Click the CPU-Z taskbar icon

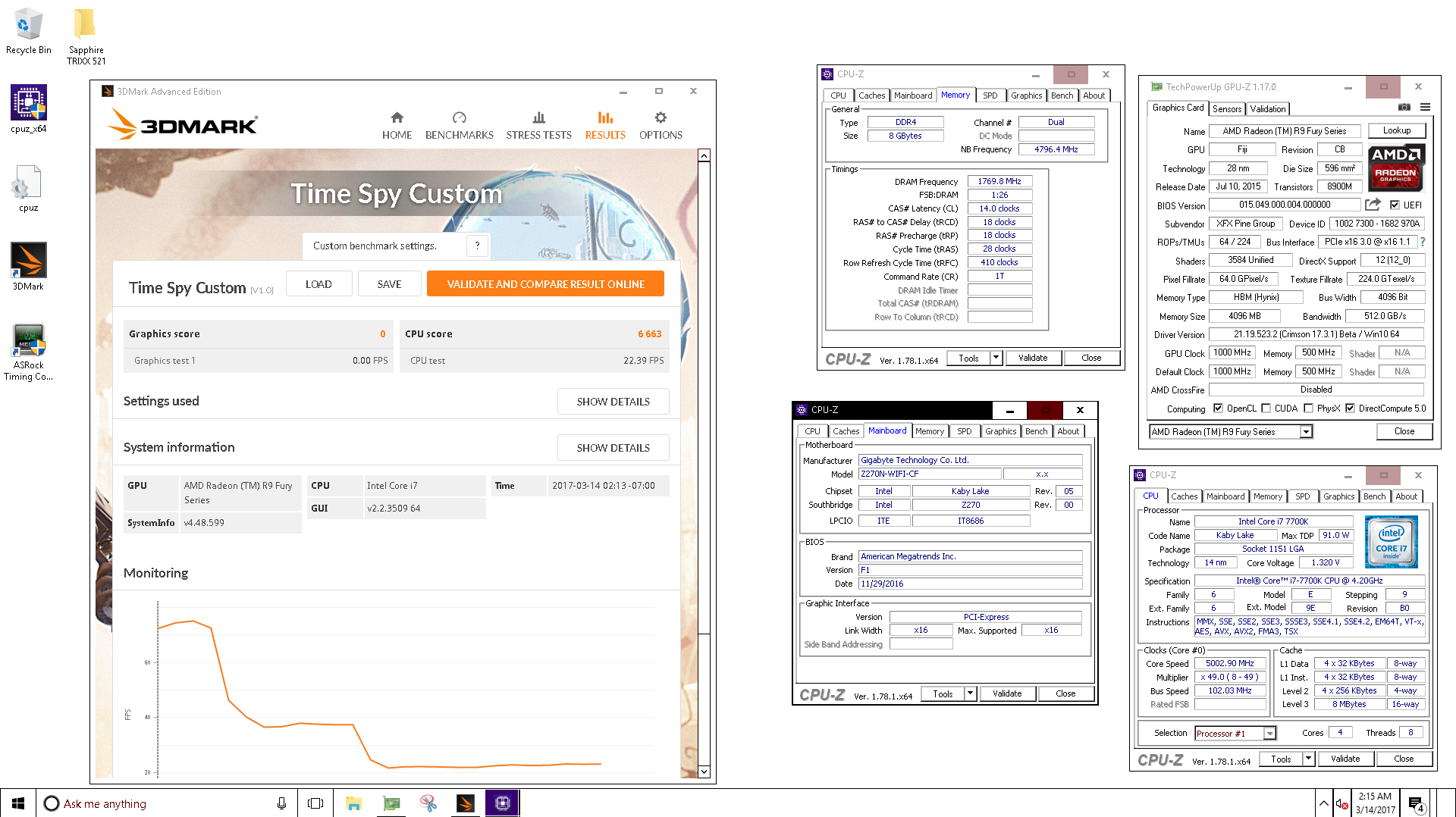tap(503, 803)
